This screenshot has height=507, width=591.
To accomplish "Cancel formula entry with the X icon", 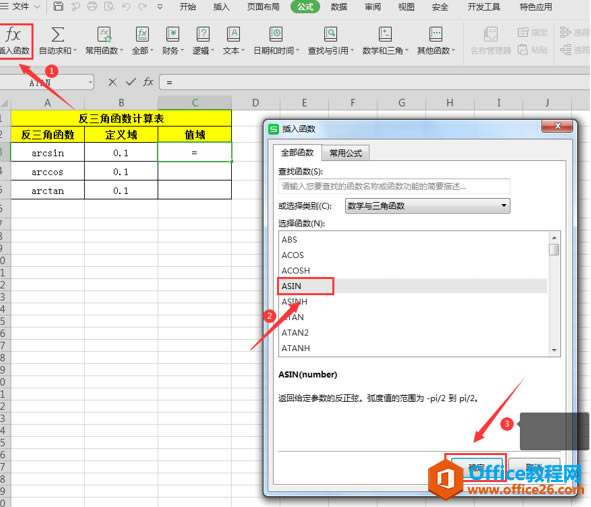I will (x=112, y=82).
